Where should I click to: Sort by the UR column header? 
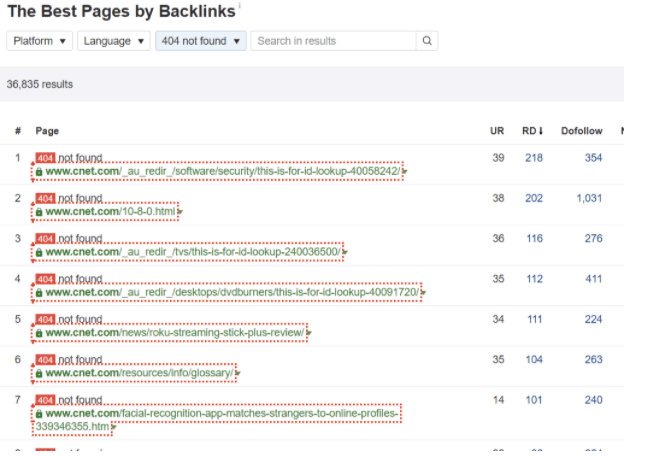[x=496, y=131]
